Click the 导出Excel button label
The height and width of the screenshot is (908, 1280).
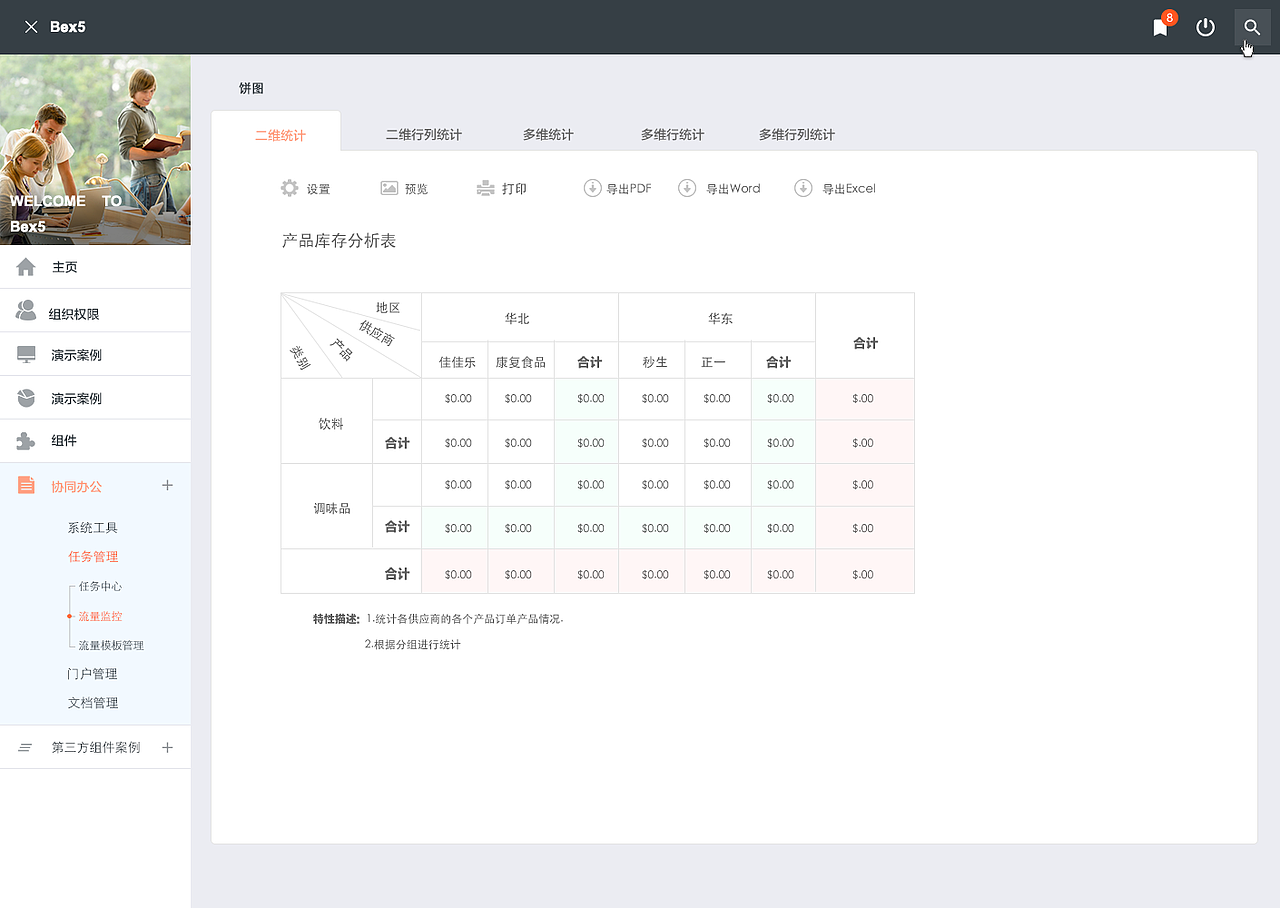849,189
